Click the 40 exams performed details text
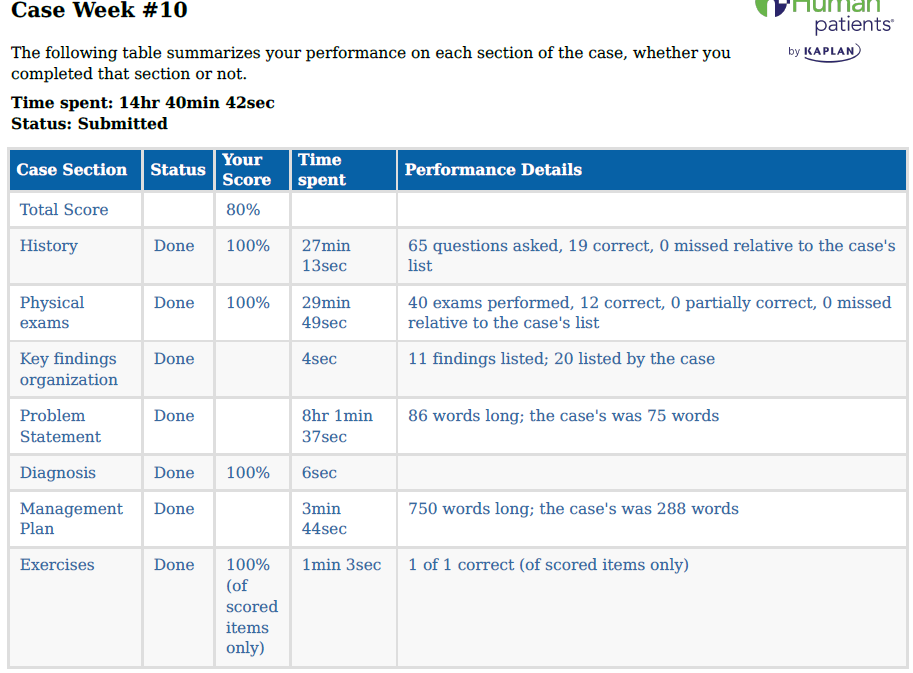Screen dimensions: 913x673 tap(649, 313)
